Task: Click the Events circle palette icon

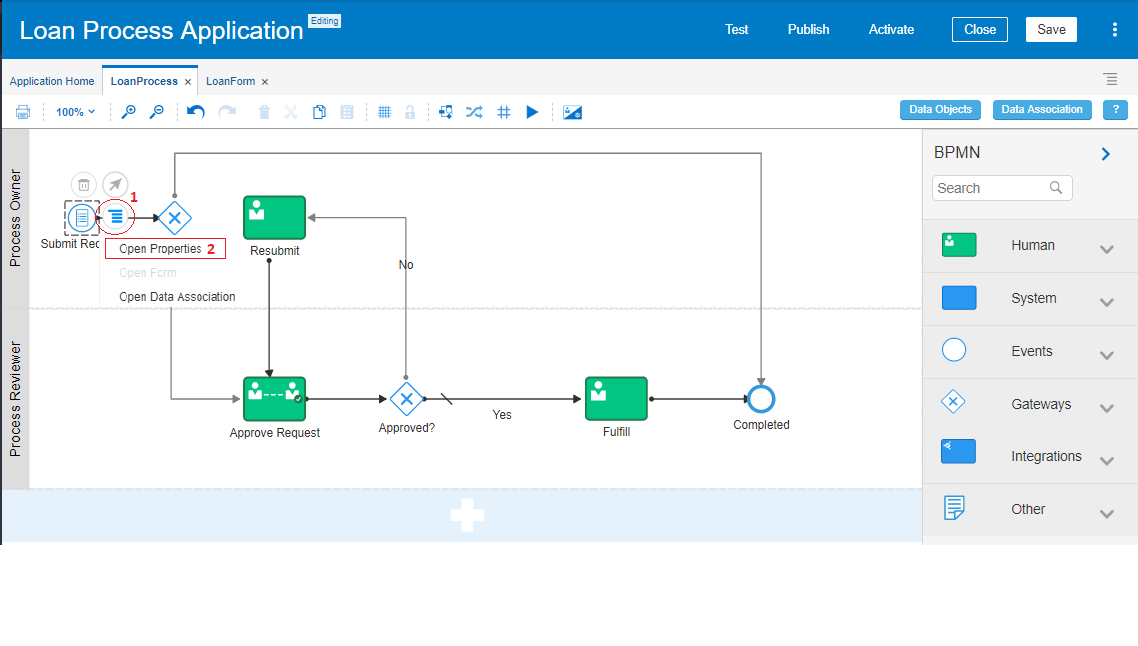Action: [x=954, y=350]
